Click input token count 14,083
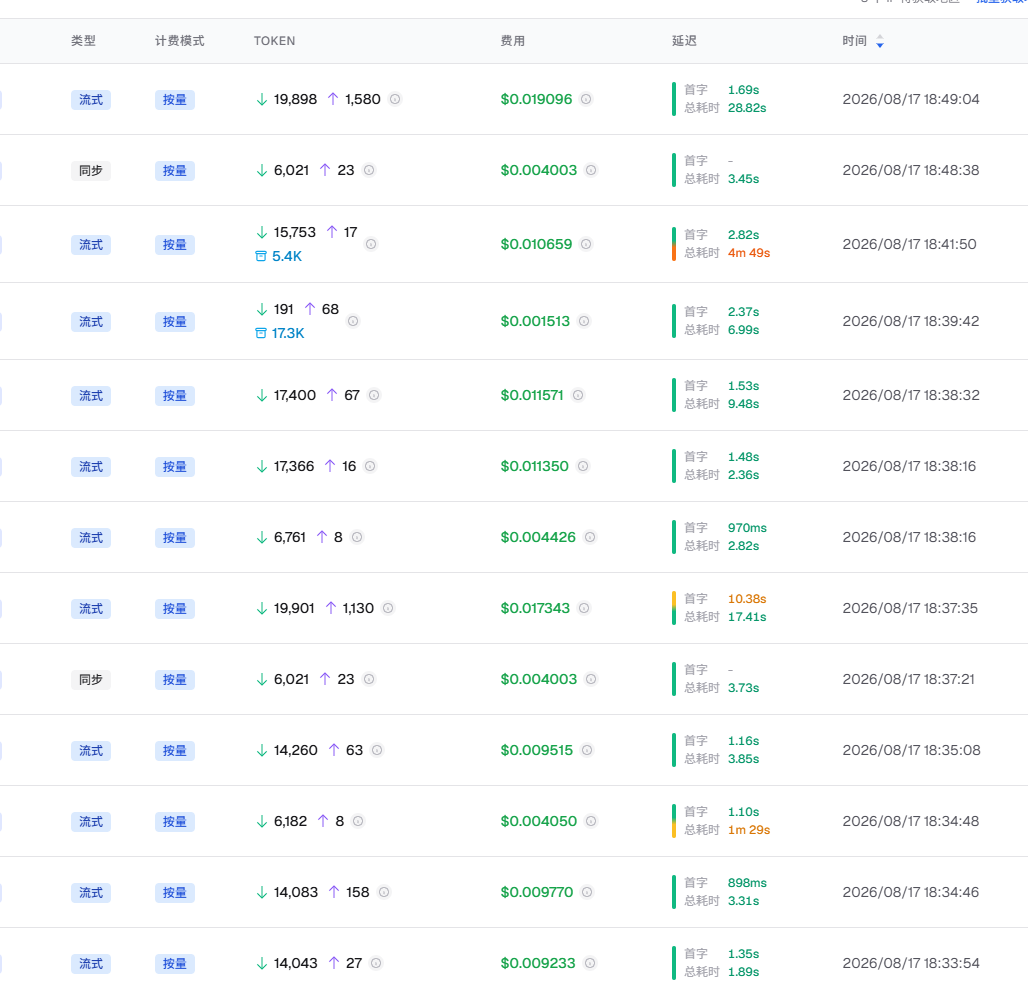Image resolution: width=1028 pixels, height=998 pixels. pyautogui.click(x=296, y=892)
